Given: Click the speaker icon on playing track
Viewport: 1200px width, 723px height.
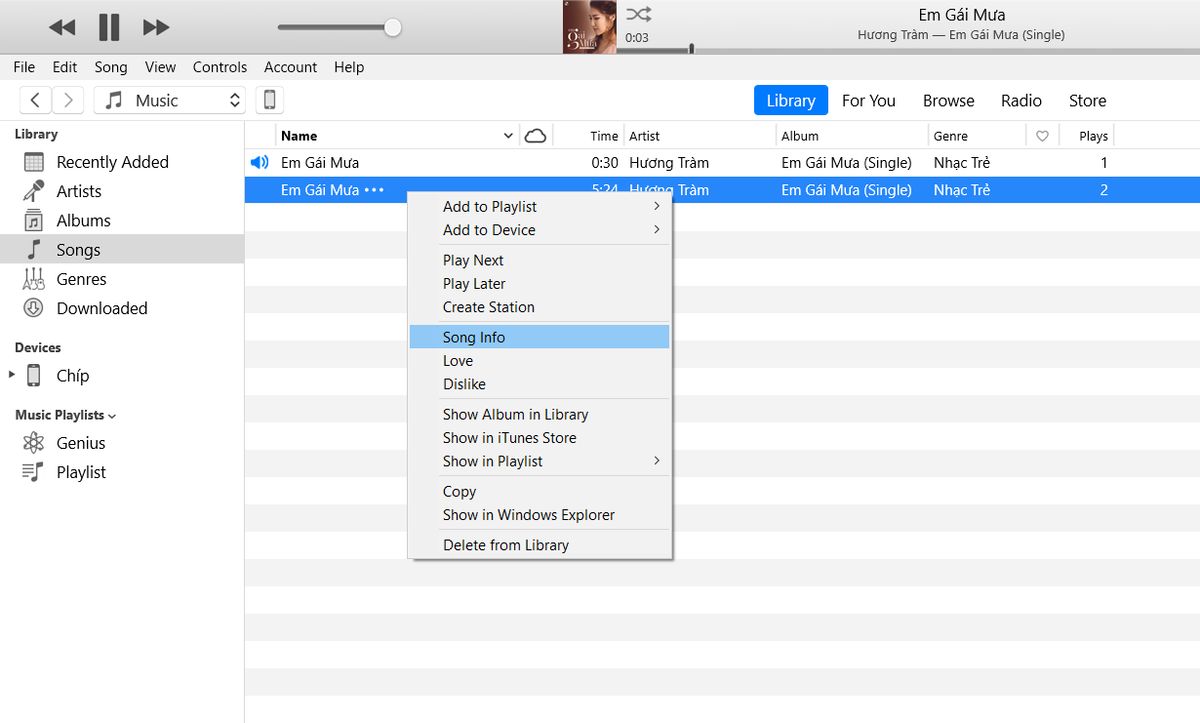Looking at the screenshot, I should 260,162.
